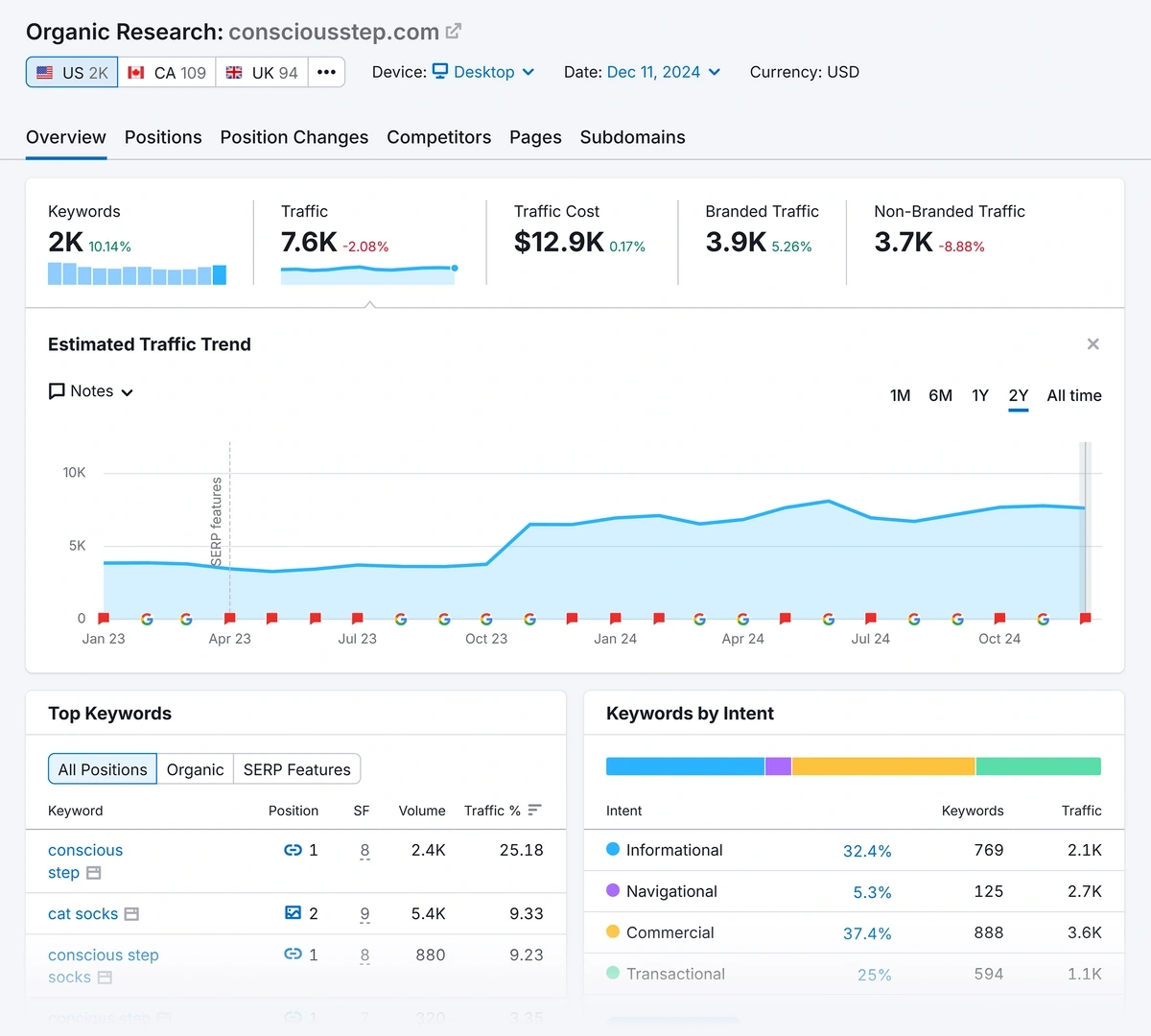Click purple Navigational segment of intent bar

coord(779,766)
